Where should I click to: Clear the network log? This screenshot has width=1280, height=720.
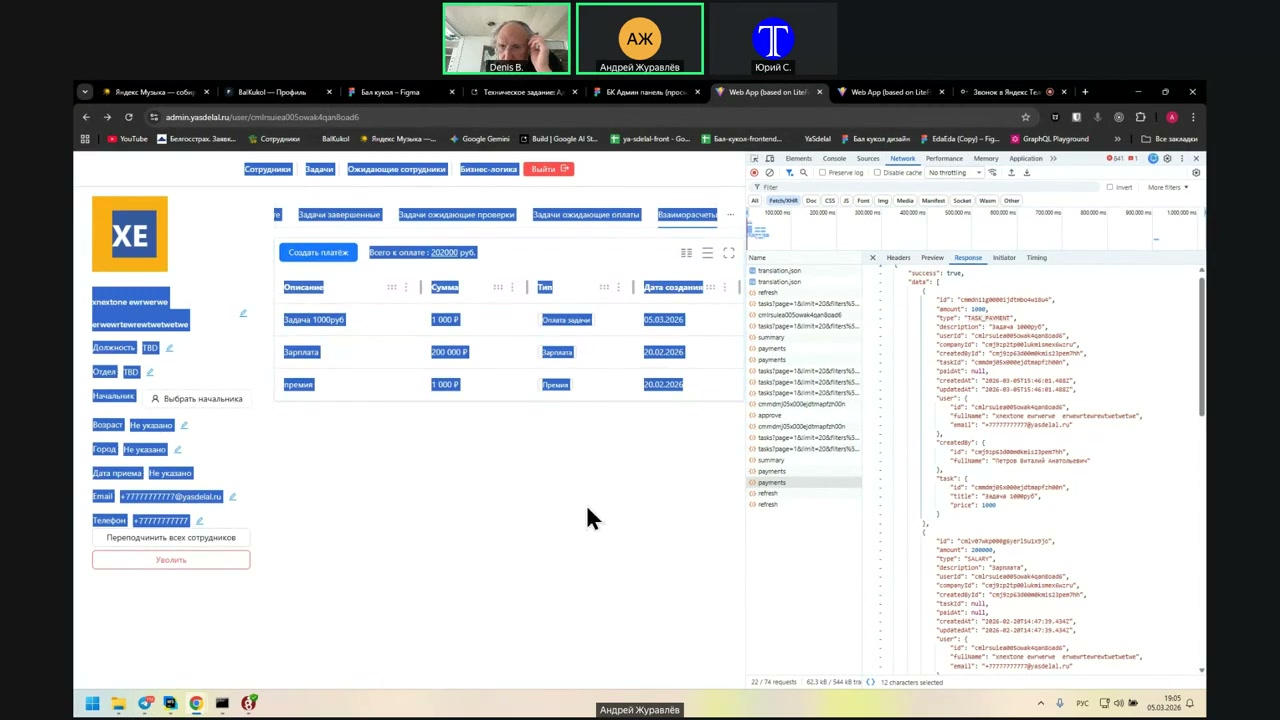point(769,173)
